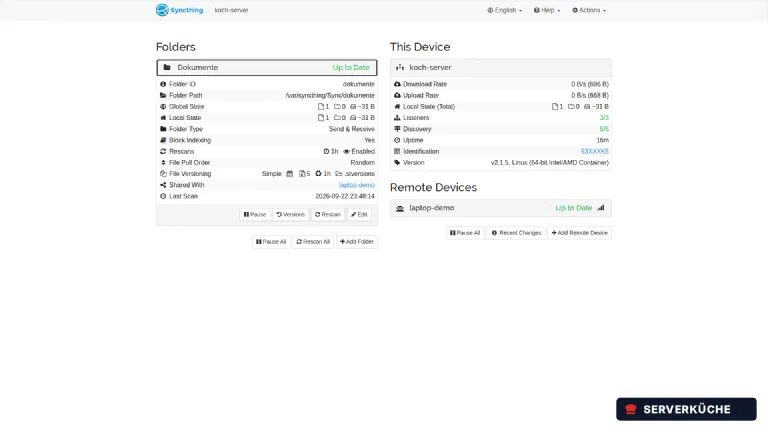Rescan the Dokumente folder
This screenshot has height=432, width=768.
point(328,215)
